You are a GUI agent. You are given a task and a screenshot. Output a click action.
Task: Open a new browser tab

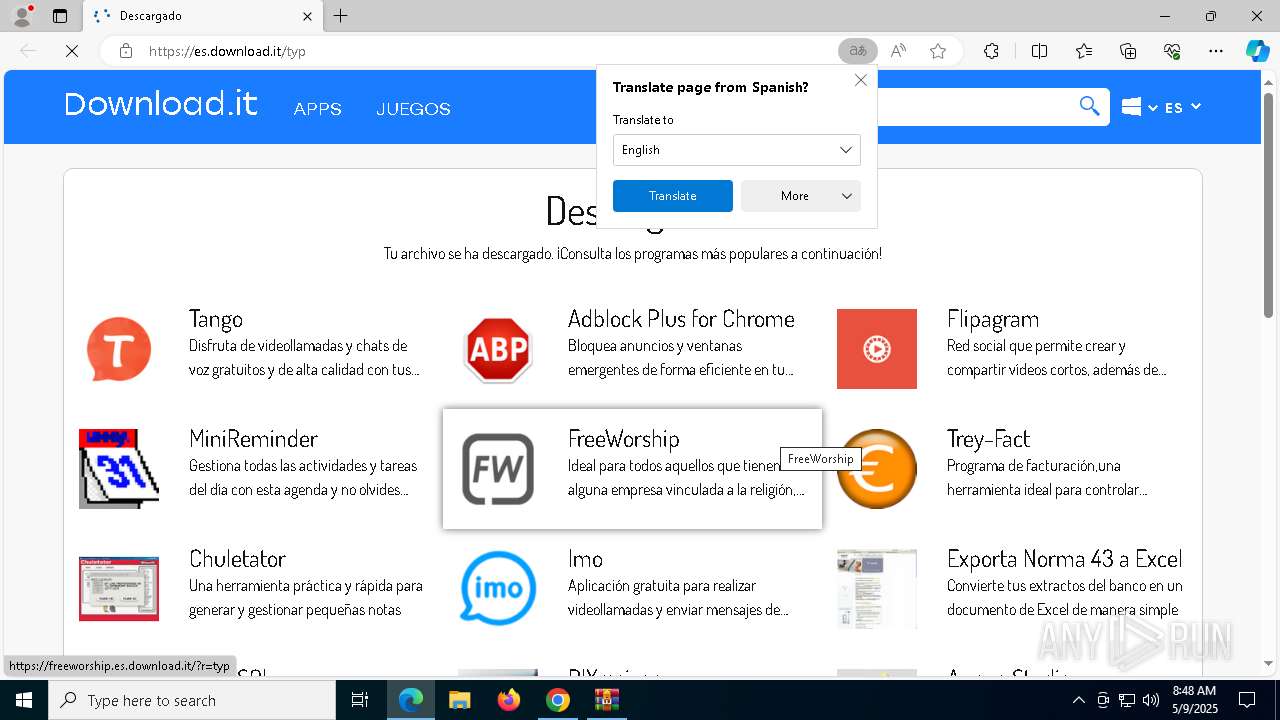coord(341,16)
